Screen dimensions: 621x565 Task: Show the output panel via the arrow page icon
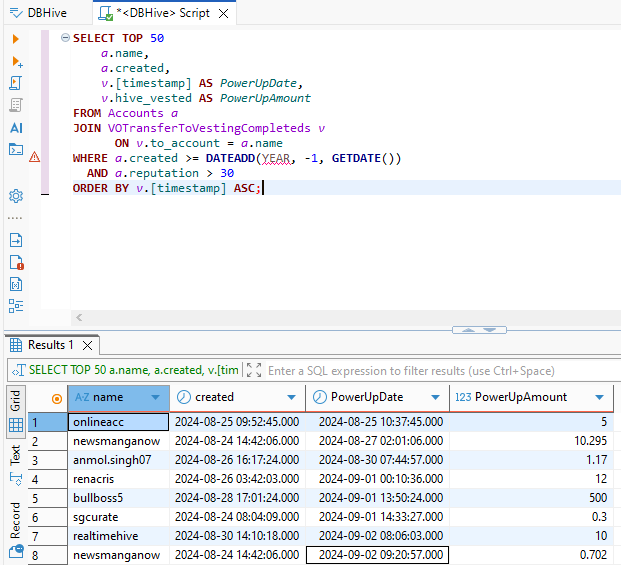(16, 240)
